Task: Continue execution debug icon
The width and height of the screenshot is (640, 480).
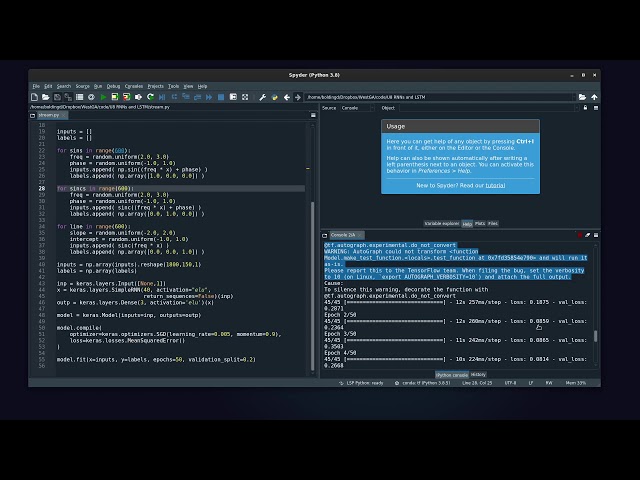Action: [x=209, y=97]
